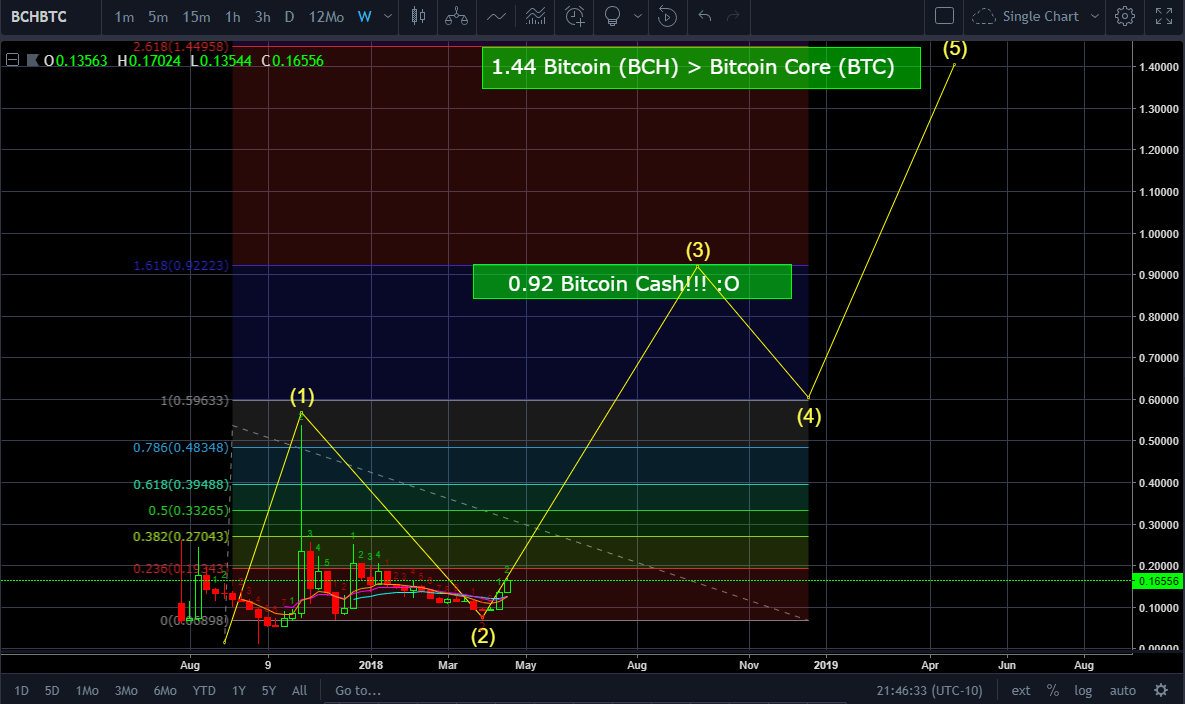The image size is (1185, 704).
Task: Switch to the 5m timeframe
Action: (x=158, y=17)
